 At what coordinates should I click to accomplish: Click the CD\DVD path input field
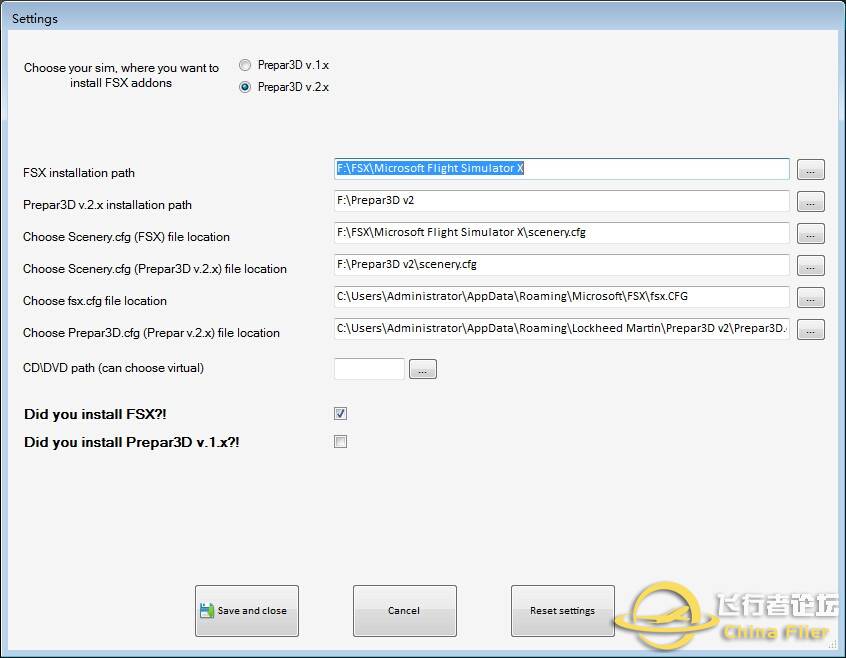(369, 369)
